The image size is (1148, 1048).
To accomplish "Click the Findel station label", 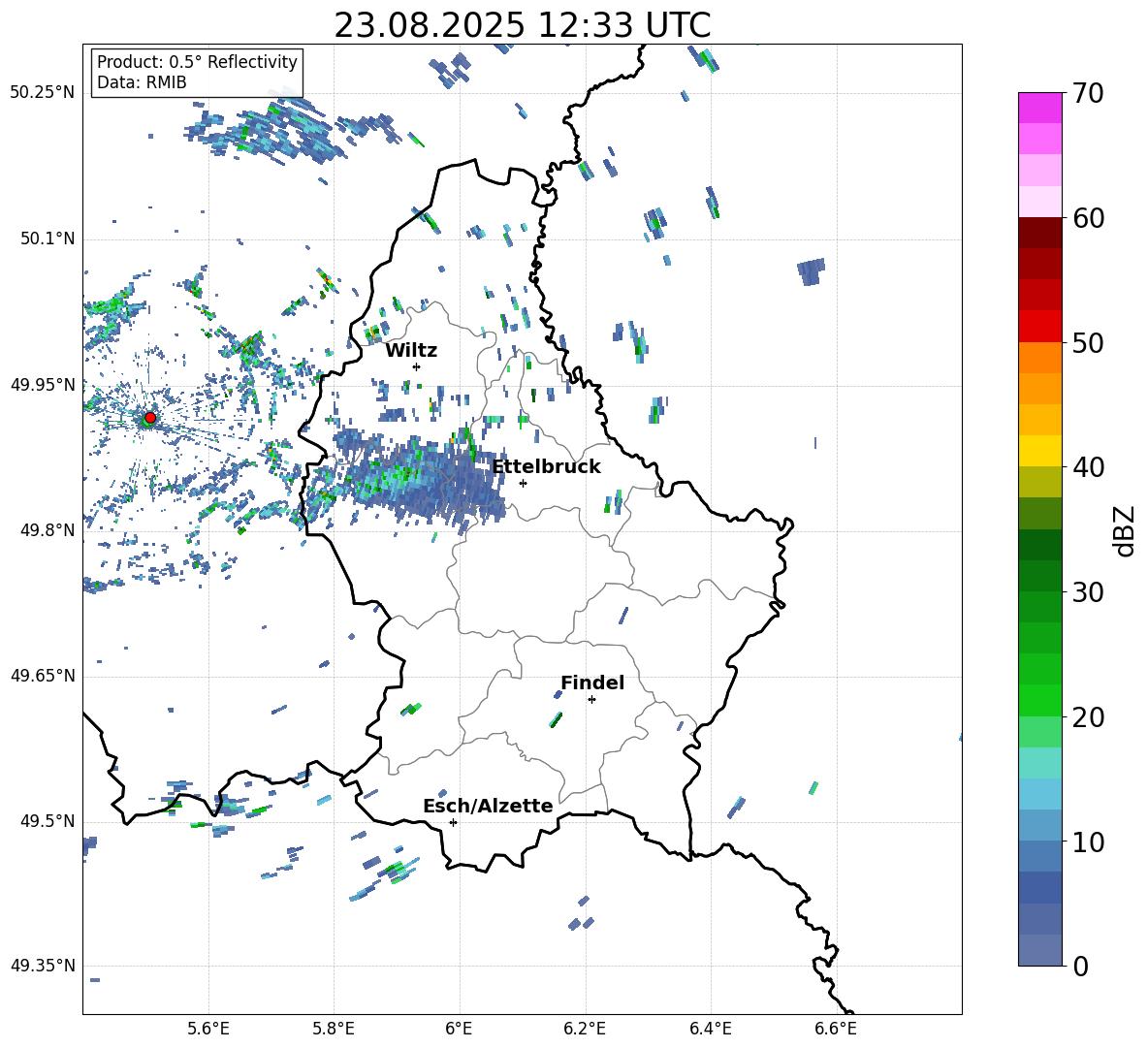I will 592,683.
